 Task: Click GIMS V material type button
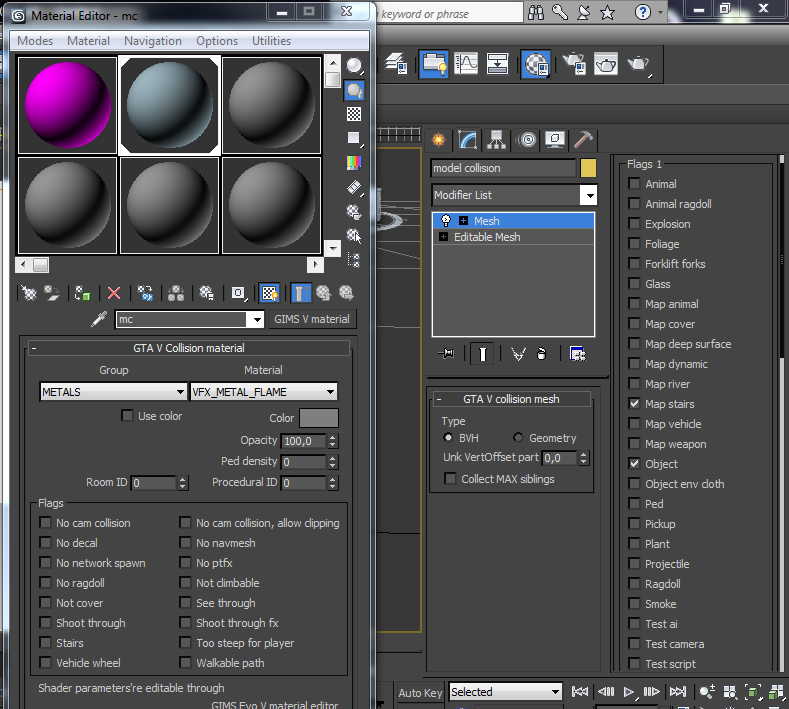311,319
